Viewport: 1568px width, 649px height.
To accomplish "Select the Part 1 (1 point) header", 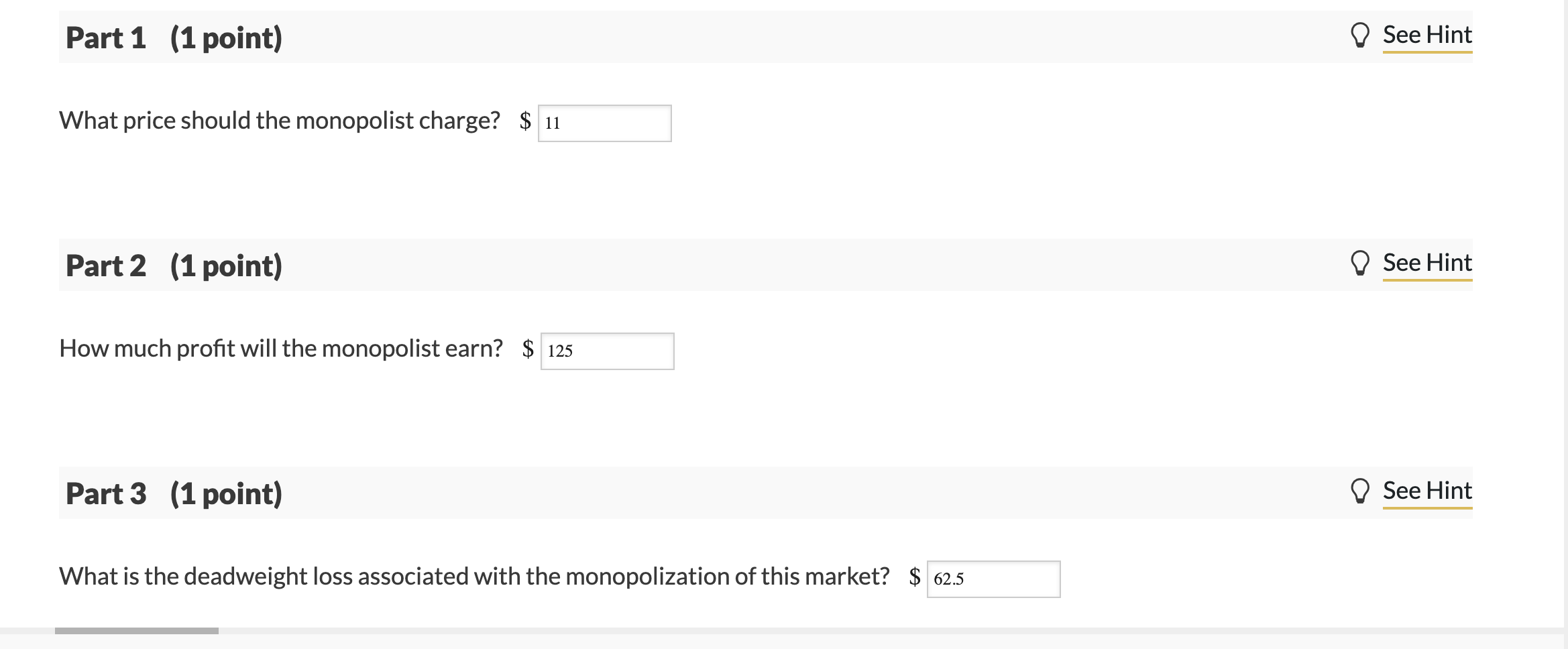I will pos(174,38).
